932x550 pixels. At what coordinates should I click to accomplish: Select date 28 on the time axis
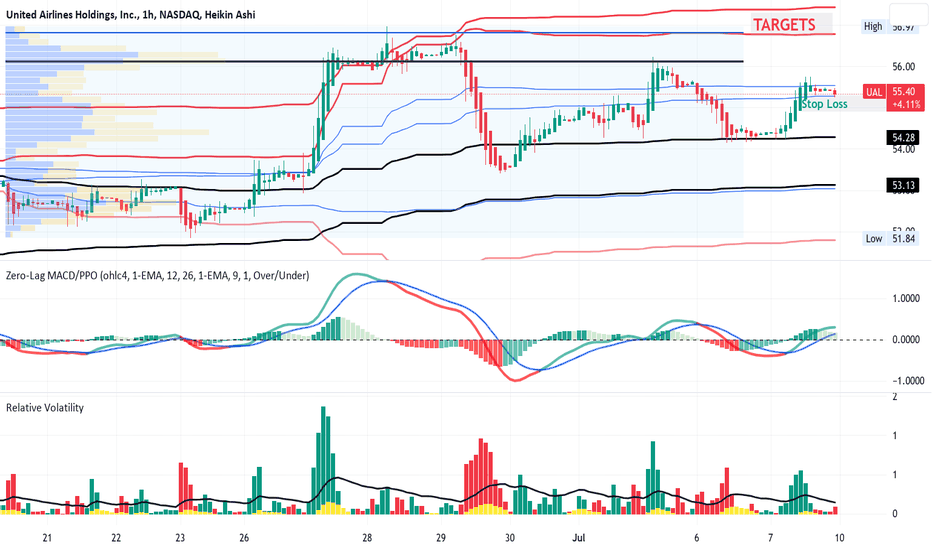click(367, 538)
